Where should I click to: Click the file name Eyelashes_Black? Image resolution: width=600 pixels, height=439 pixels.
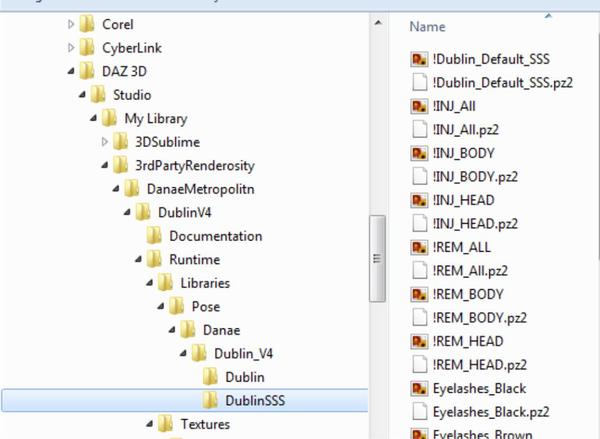479,388
